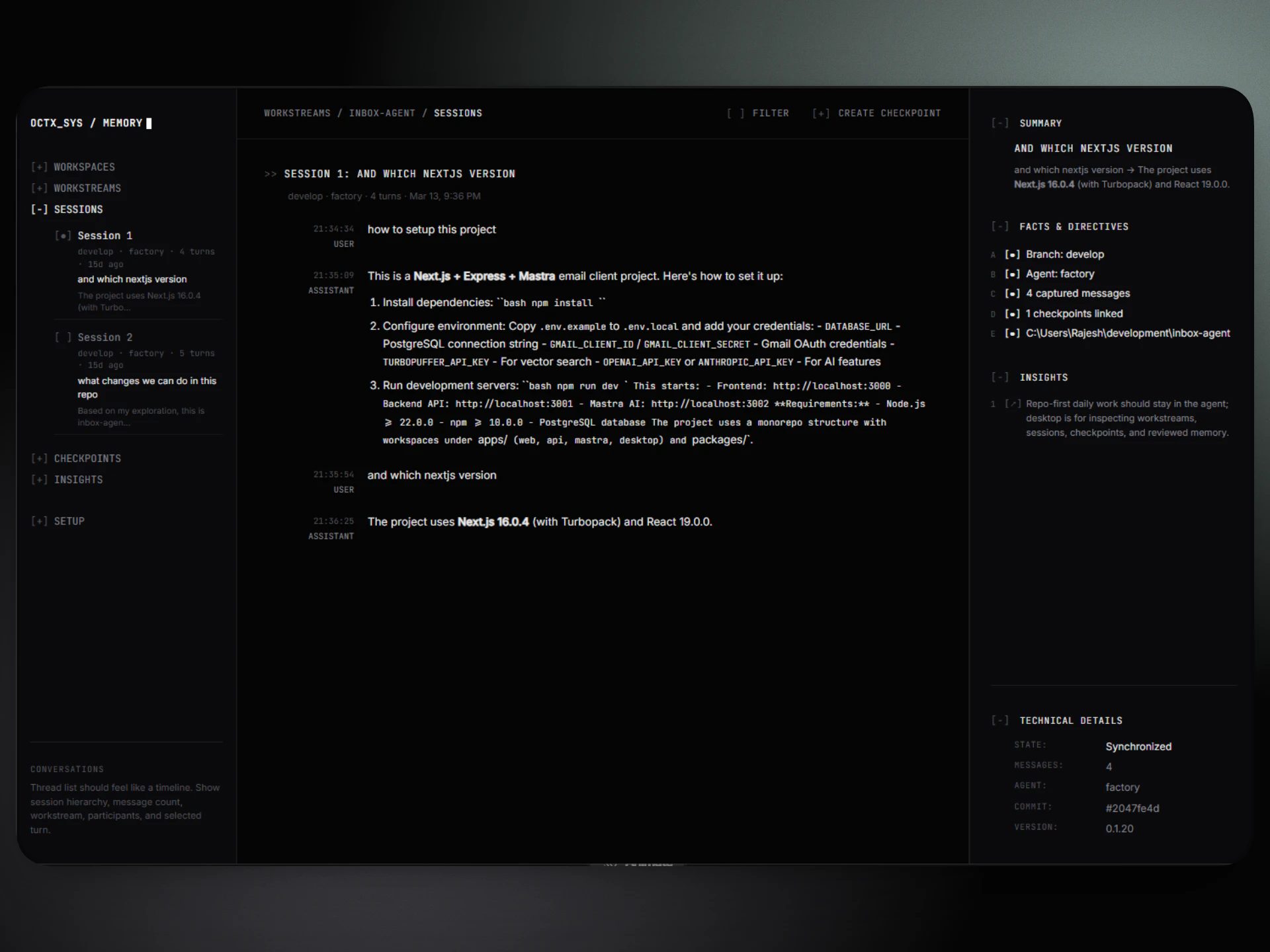Click the commit hash #2047fe4d
Screen dimensions: 1270x952
[1132, 809]
